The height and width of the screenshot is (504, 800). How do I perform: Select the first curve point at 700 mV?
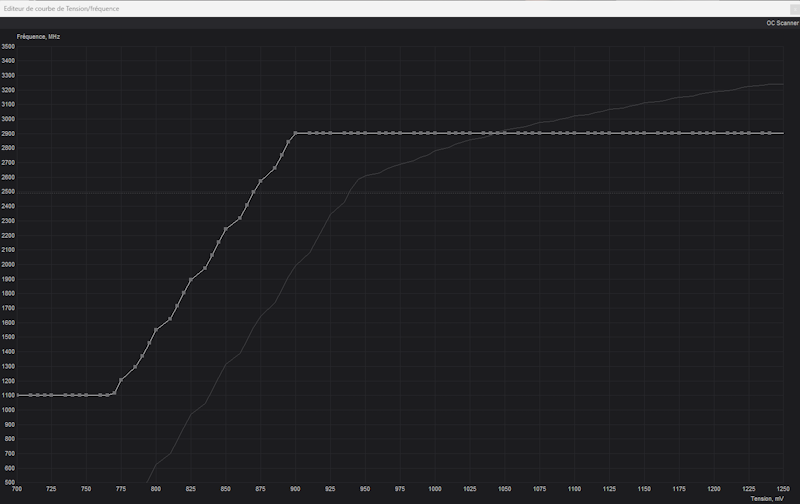coord(17,395)
